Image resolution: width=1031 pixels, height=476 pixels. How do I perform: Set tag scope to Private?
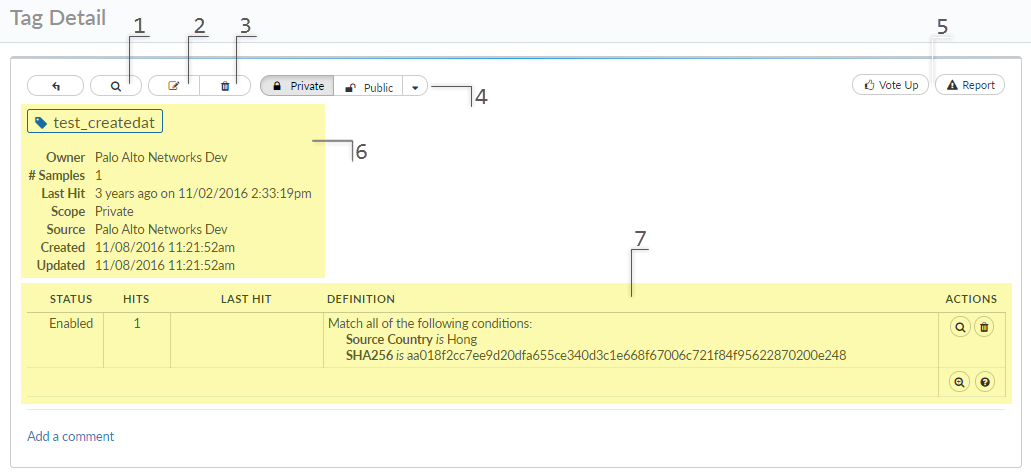(297, 86)
